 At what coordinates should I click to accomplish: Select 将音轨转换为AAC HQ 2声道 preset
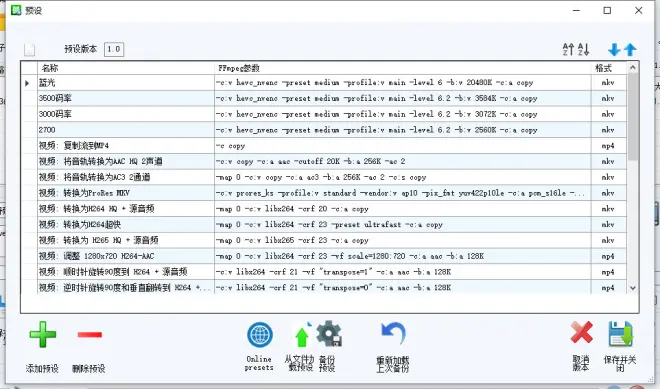126,161
